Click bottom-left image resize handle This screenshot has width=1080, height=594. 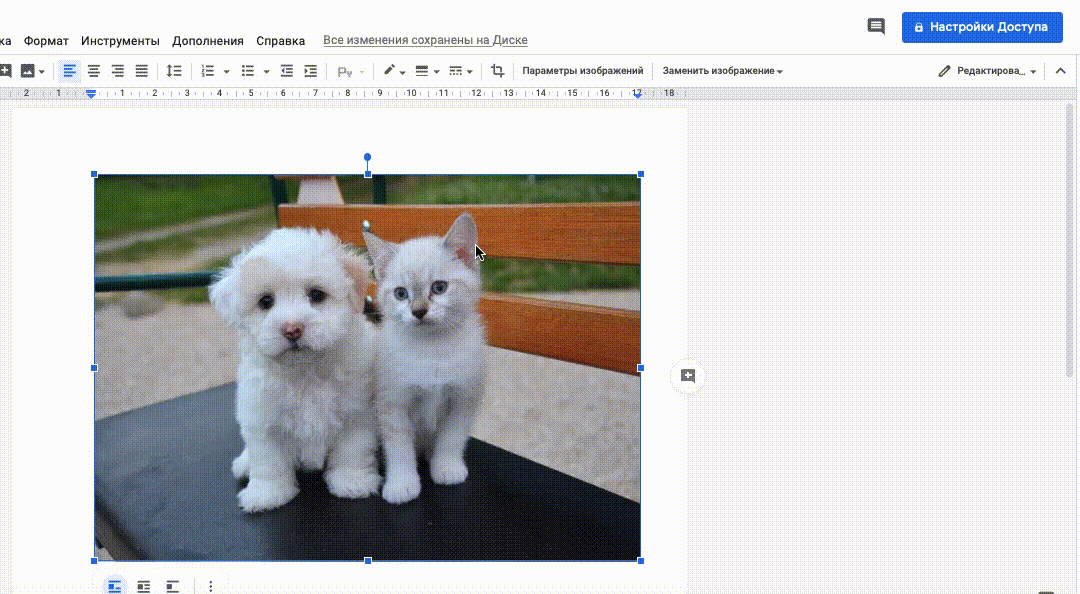pos(94,561)
